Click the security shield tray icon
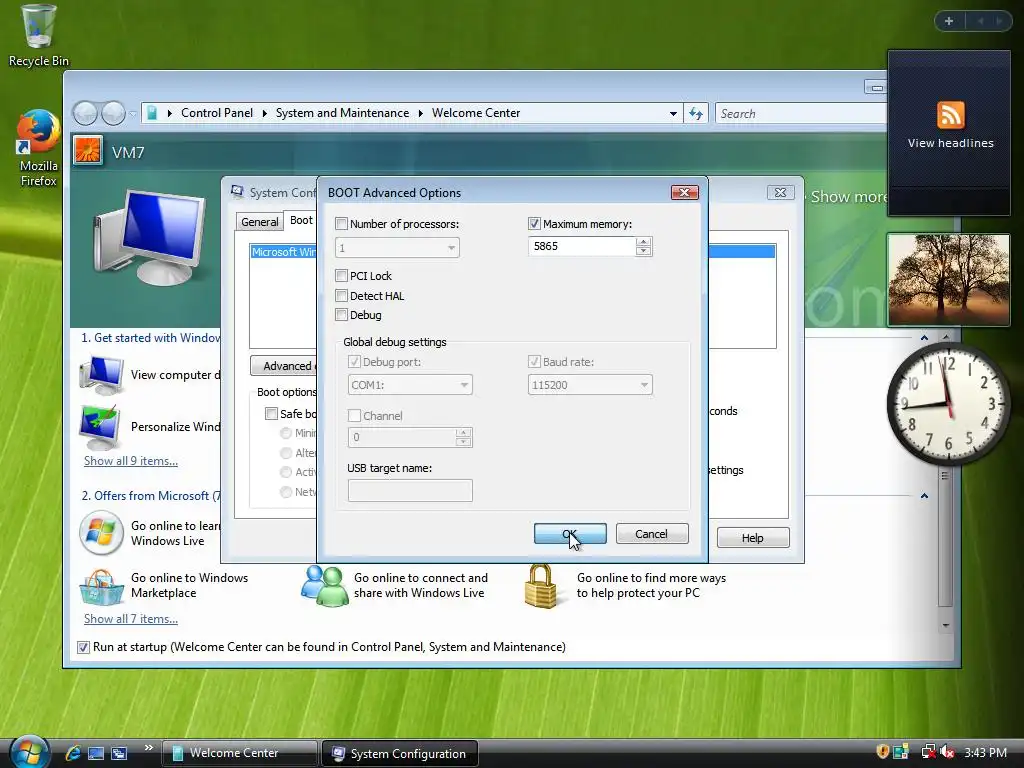Screen dimensions: 1024x768 pyautogui.click(x=882, y=752)
